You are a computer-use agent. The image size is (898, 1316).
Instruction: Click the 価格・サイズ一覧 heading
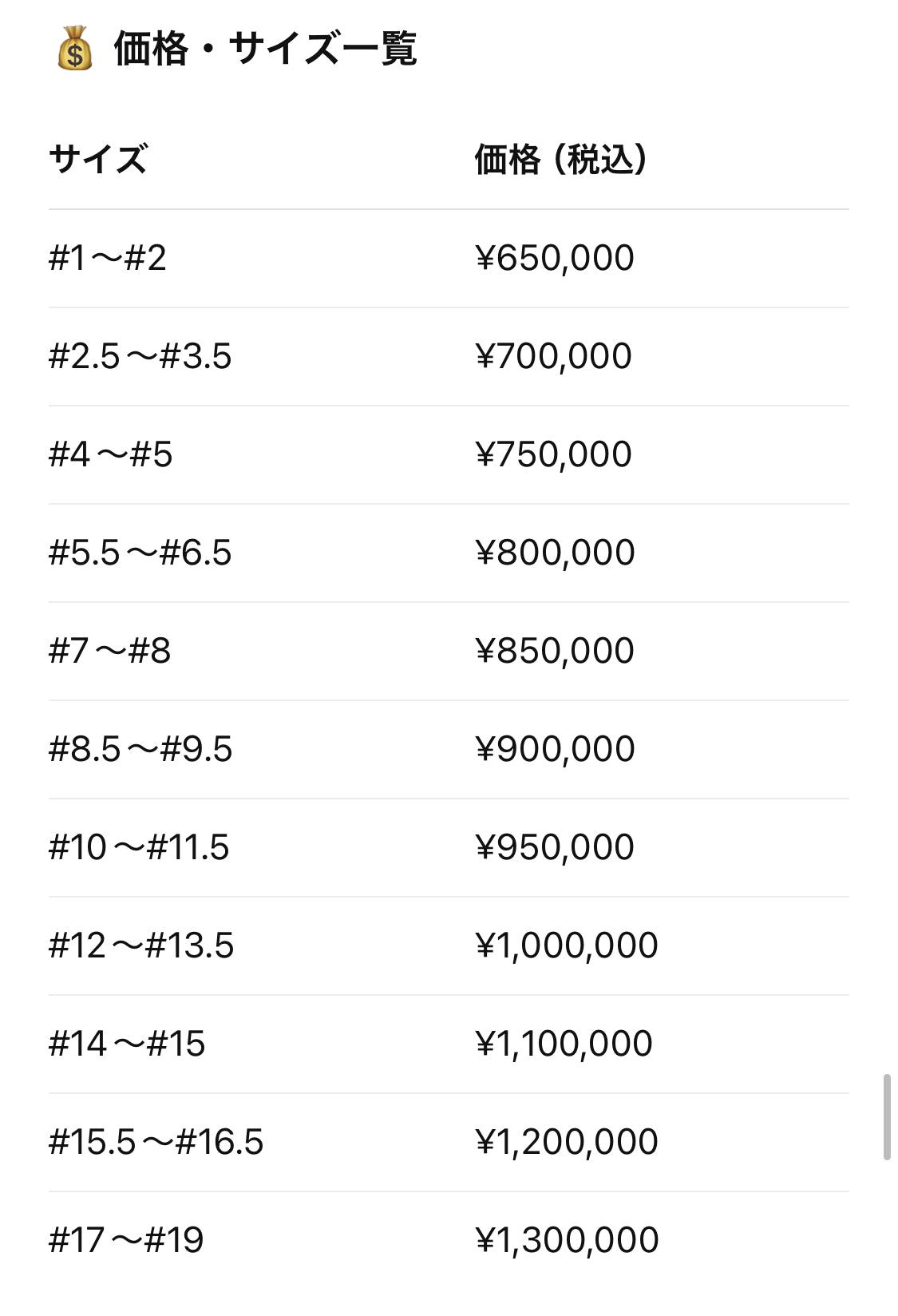point(265,49)
